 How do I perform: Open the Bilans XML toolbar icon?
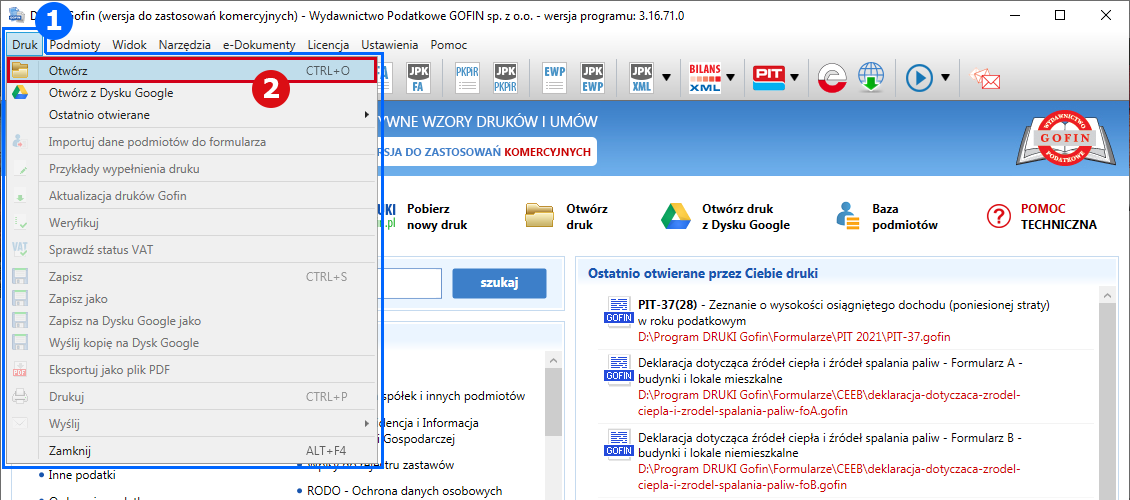coord(705,76)
